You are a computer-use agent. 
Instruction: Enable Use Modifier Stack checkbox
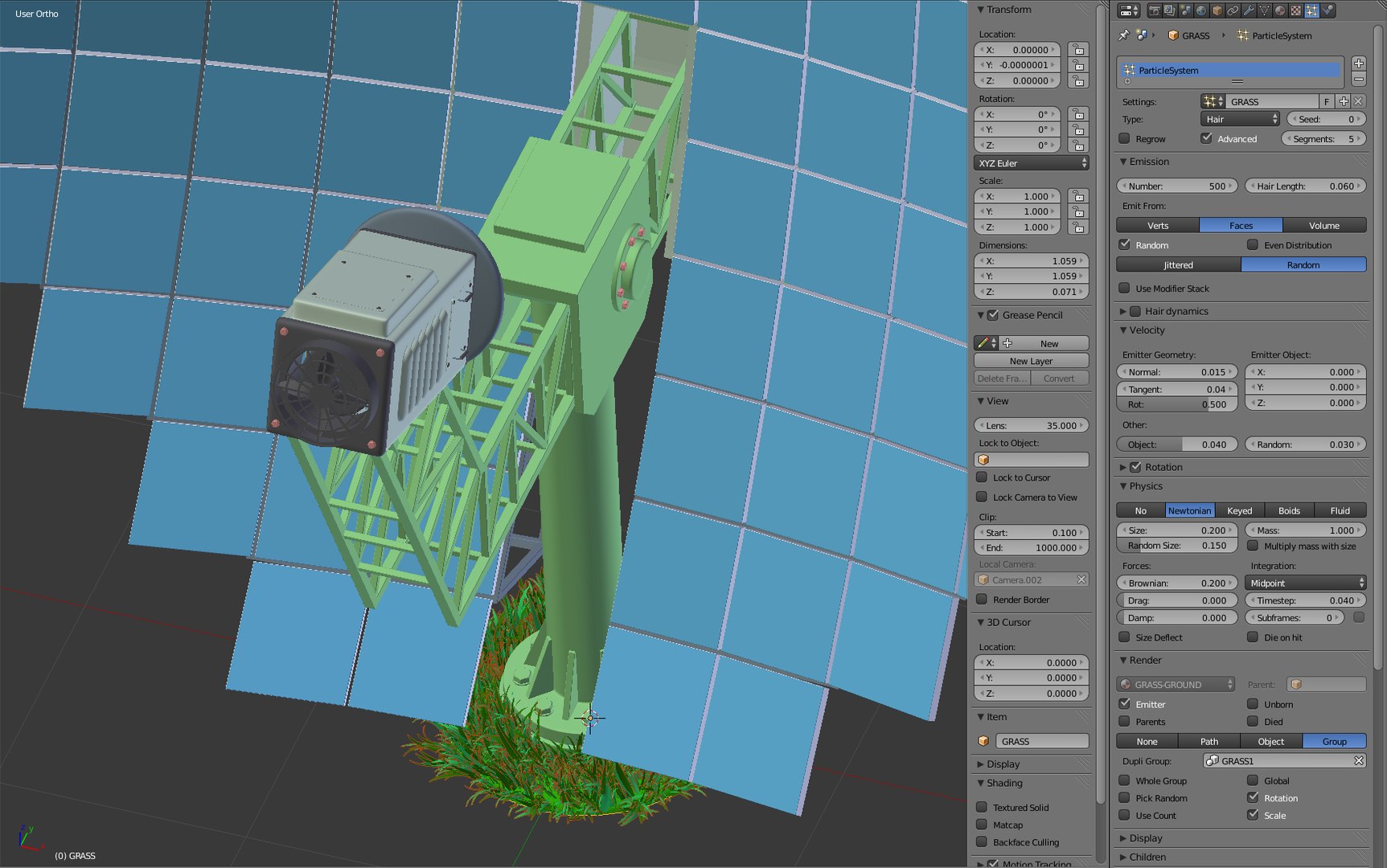(x=1124, y=288)
